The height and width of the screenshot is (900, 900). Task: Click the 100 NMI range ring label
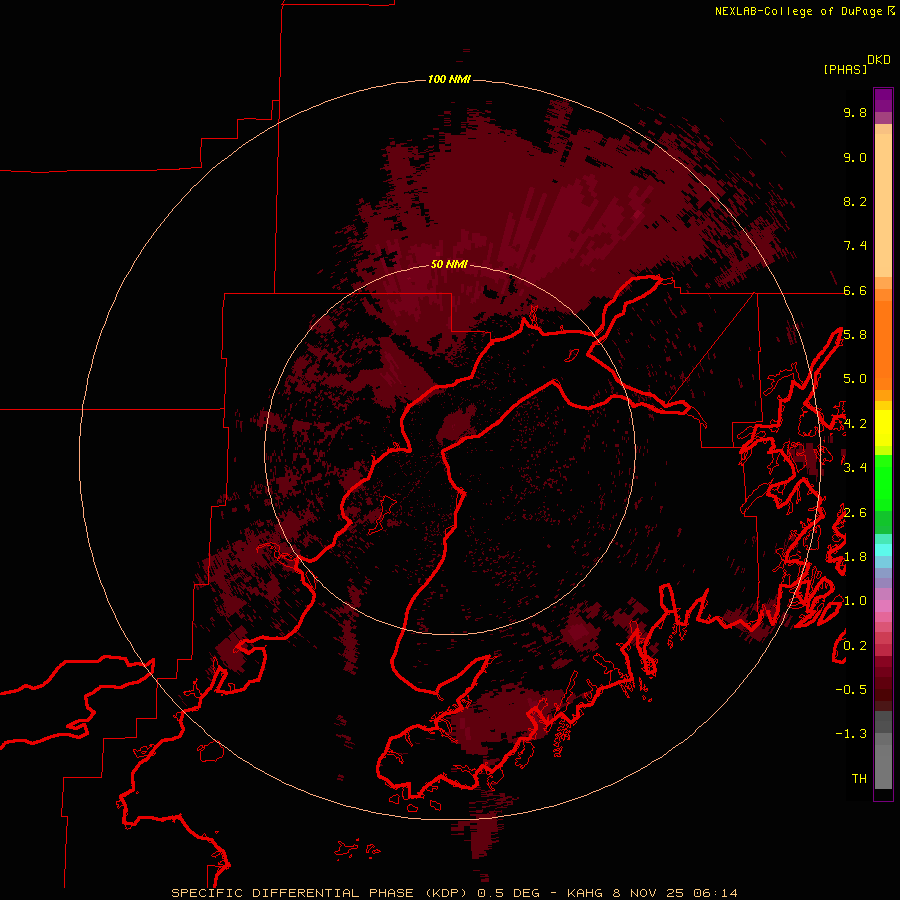click(449, 79)
